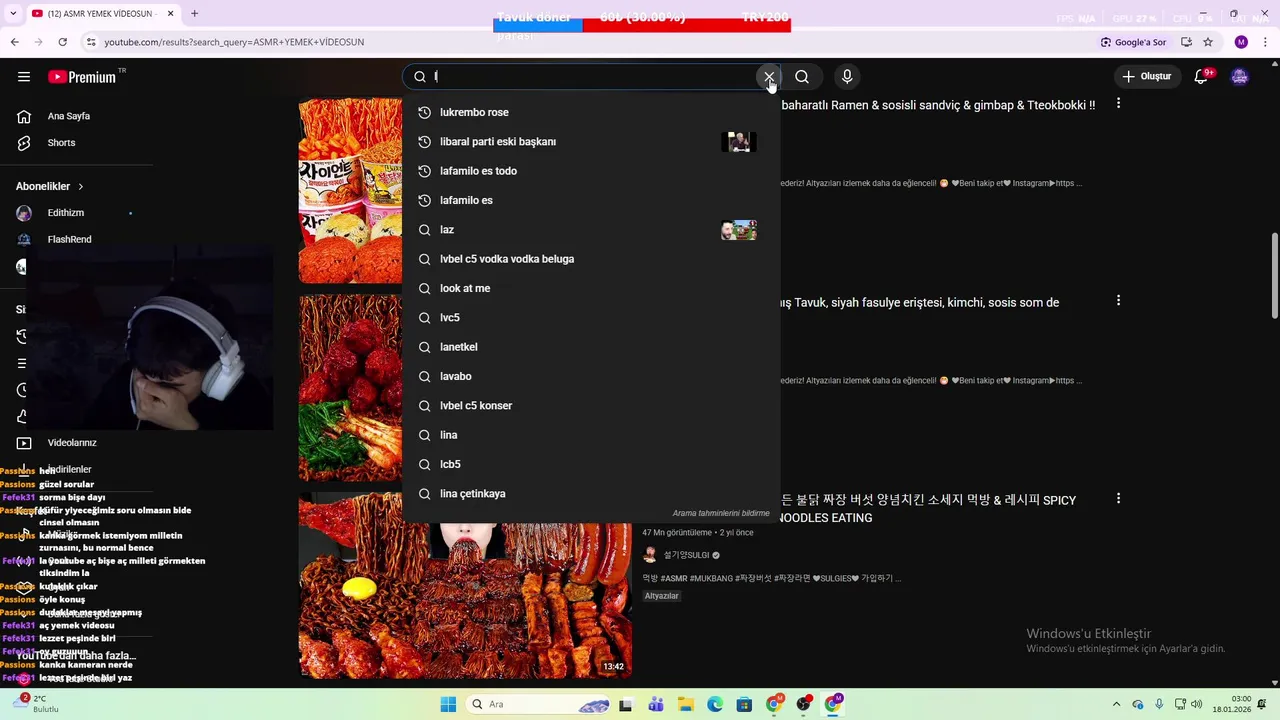Select suggestion "lafamilo es todo"
Viewport: 1280px width, 720px height.
tap(590, 171)
